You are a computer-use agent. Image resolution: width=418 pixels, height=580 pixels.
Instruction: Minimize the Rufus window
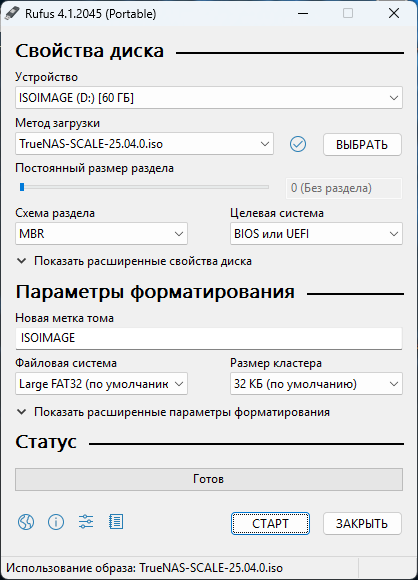click(303, 14)
